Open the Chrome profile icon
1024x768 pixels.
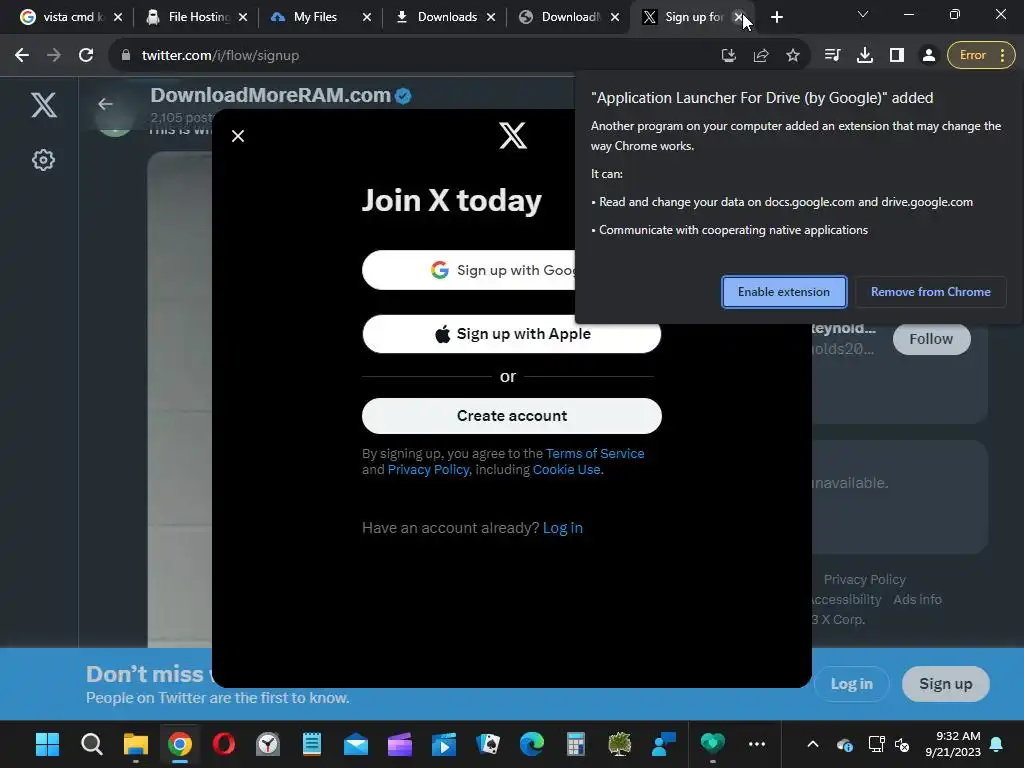(x=929, y=56)
